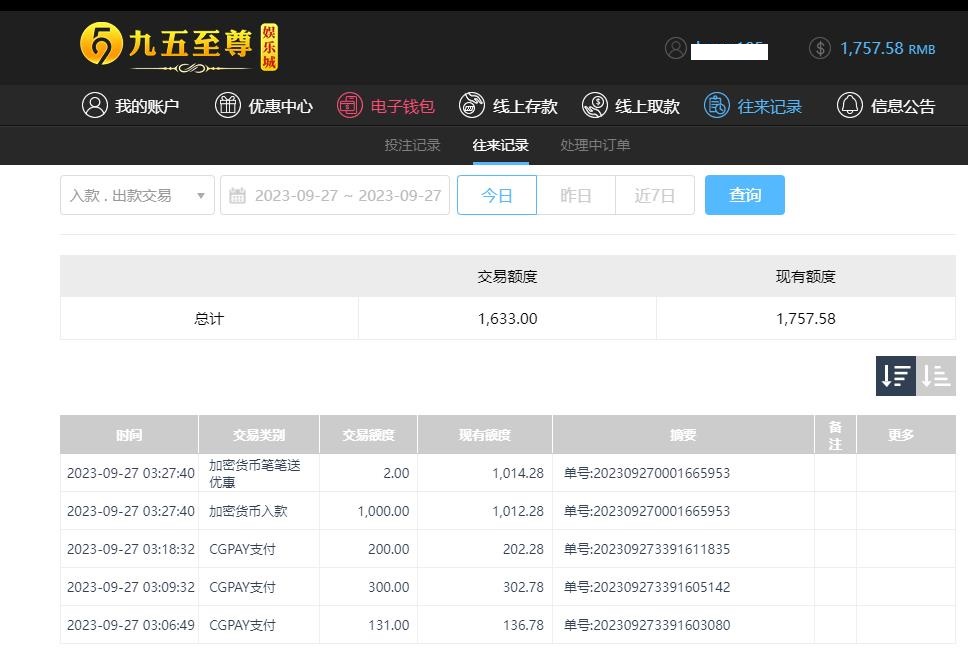Open 电子钱包 wallet icon

349,105
